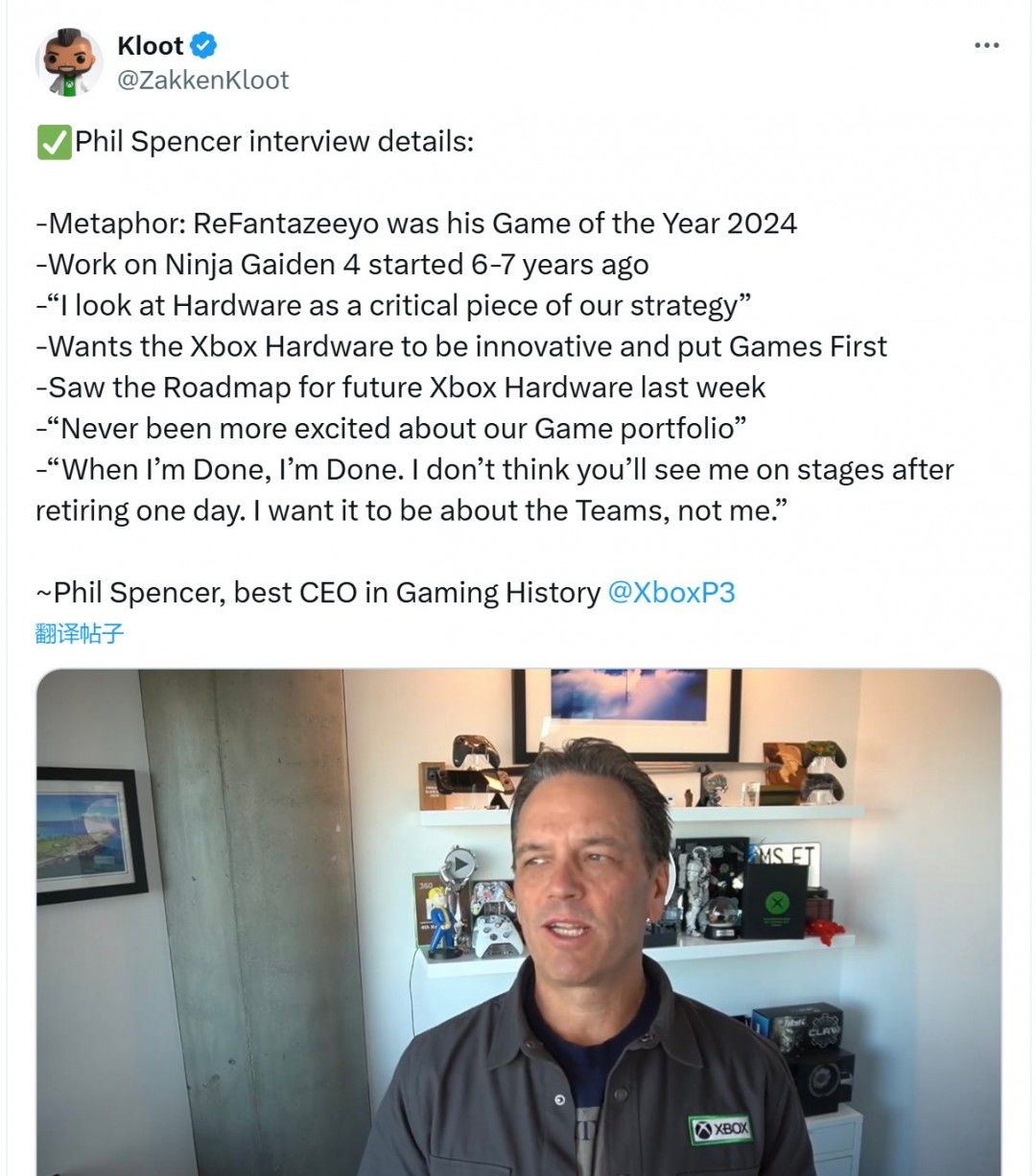Click the green checkmark emoji
Screen dimensions: 1036x1176
coord(53,142)
